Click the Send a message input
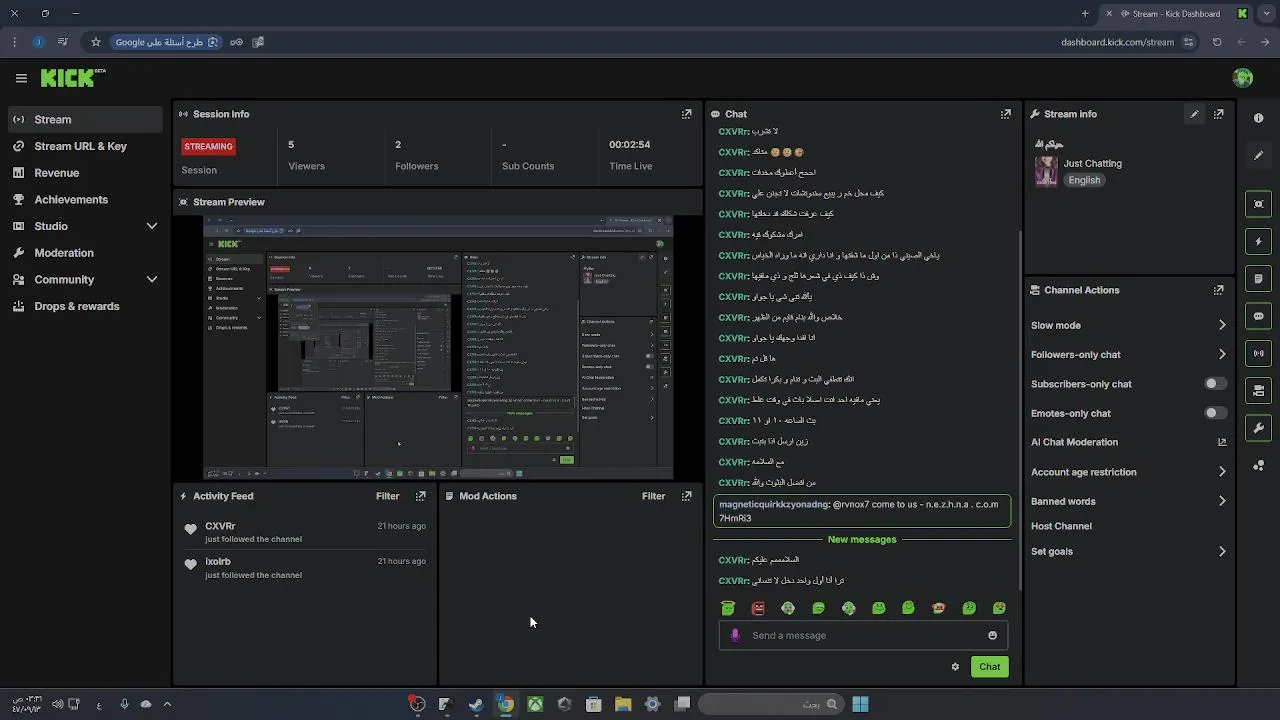The width and height of the screenshot is (1280, 720). tap(863, 635)
